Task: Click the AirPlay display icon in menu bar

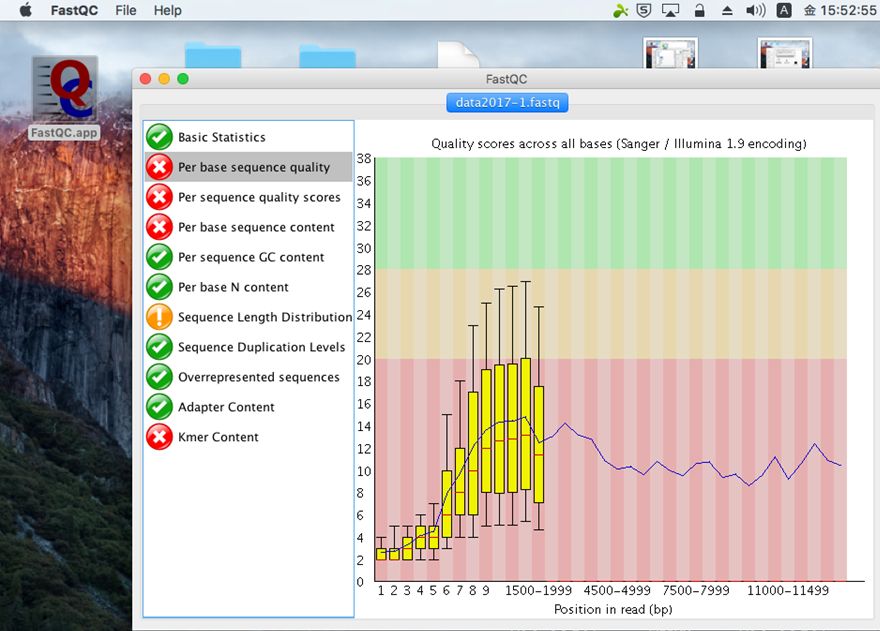Action: click(x=671, y=10)
